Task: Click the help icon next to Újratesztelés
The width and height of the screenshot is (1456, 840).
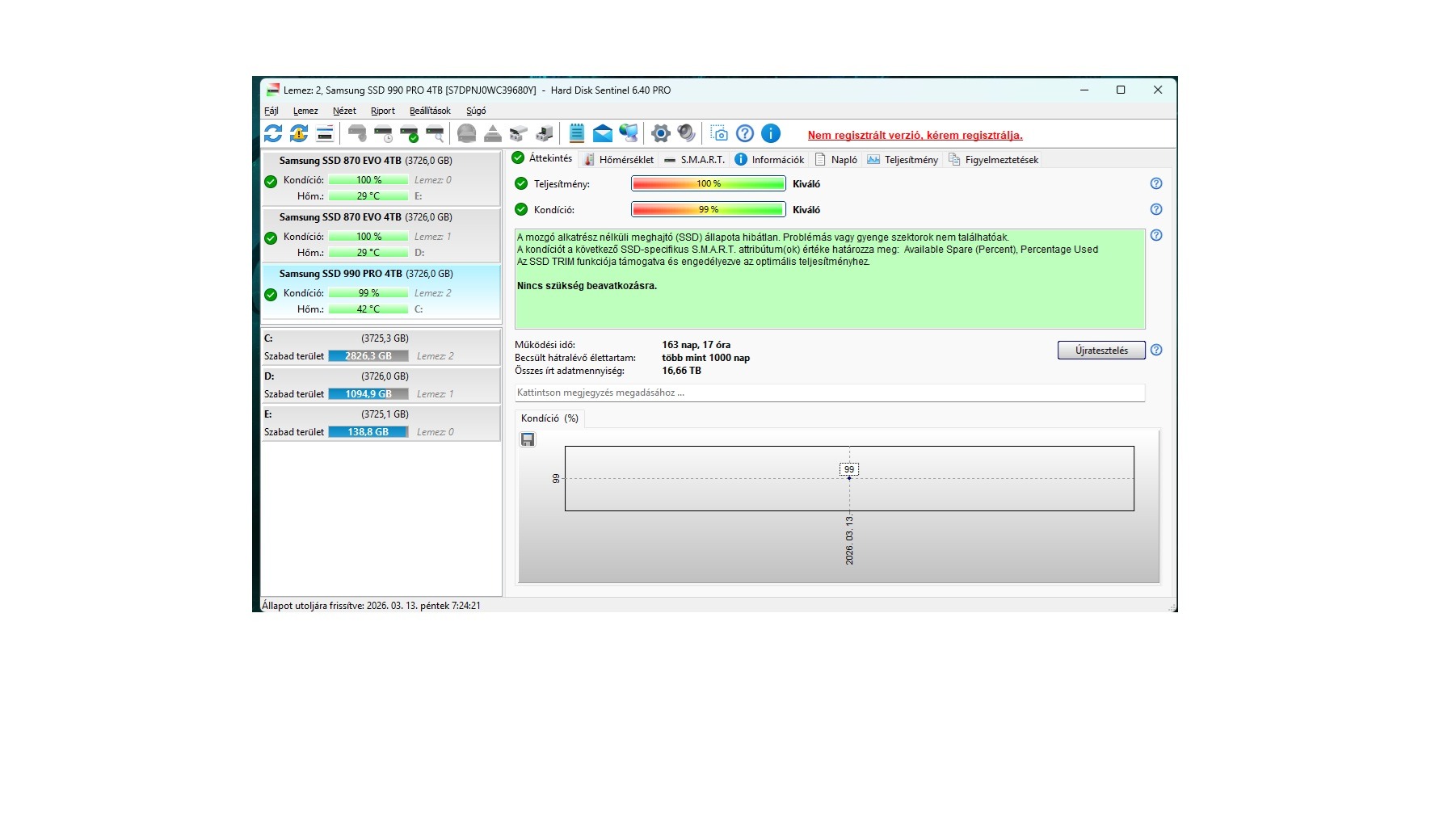Action: 1156,350
